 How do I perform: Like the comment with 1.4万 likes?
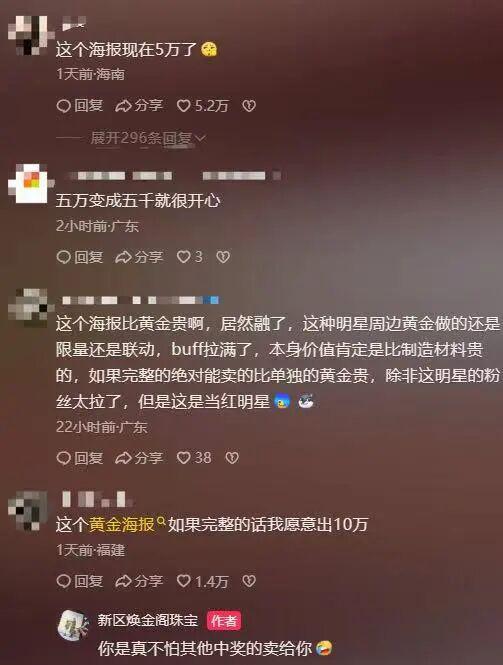(202, 581)
